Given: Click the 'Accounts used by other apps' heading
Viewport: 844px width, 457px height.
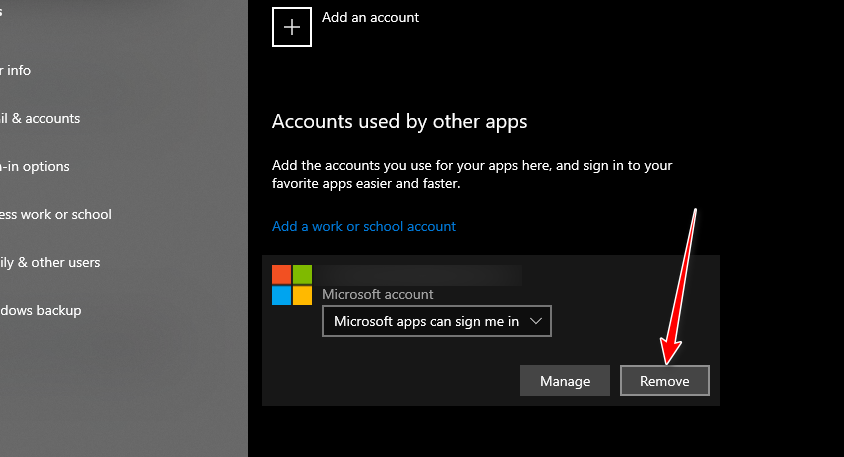Looking at the screenshot, I should pyautogui.click(x=399, y=122).
